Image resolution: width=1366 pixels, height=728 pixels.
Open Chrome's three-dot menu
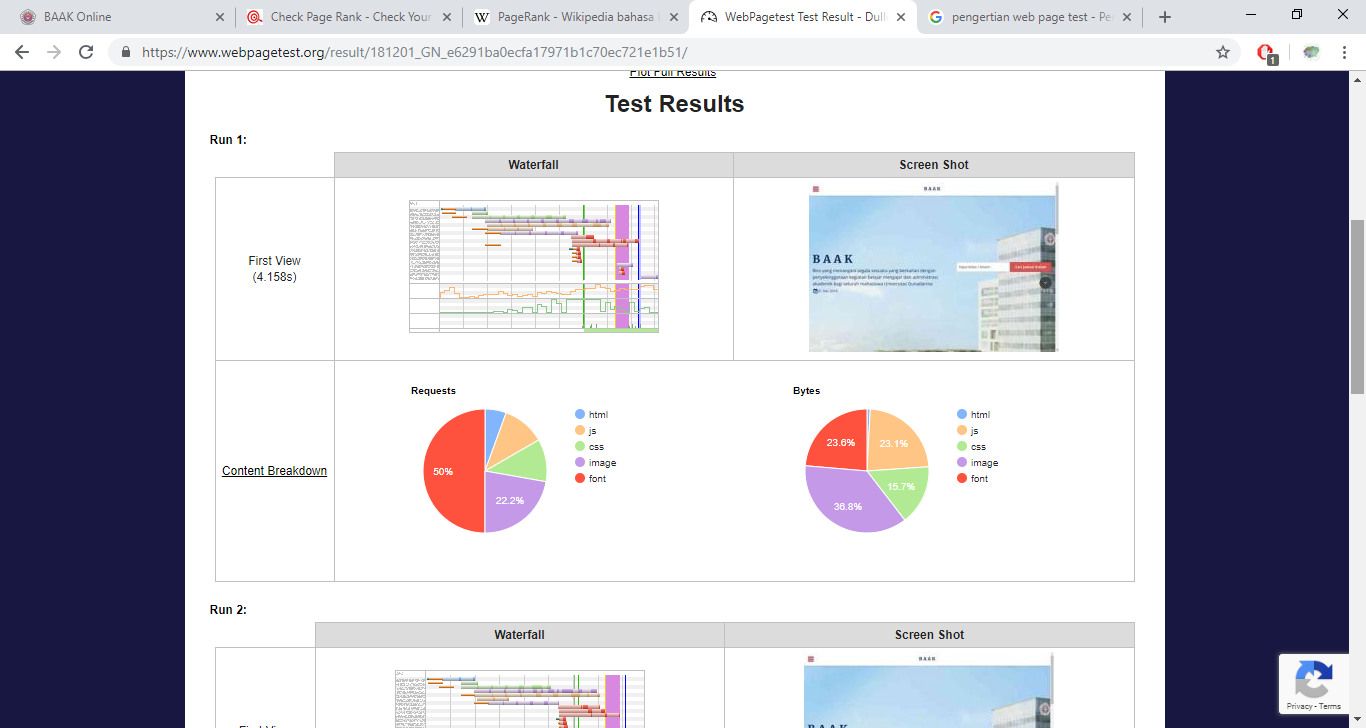pos(1343,52)
